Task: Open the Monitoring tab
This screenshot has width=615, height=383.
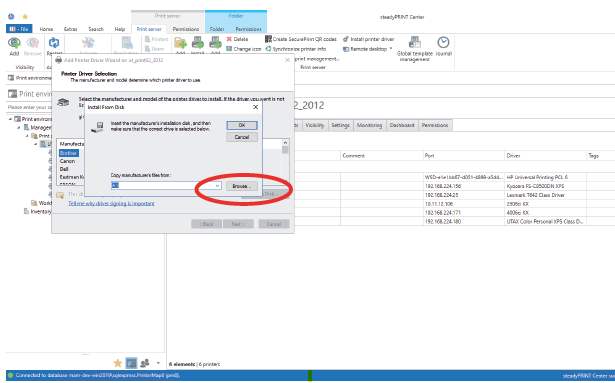Action: [x=369, y=125]
